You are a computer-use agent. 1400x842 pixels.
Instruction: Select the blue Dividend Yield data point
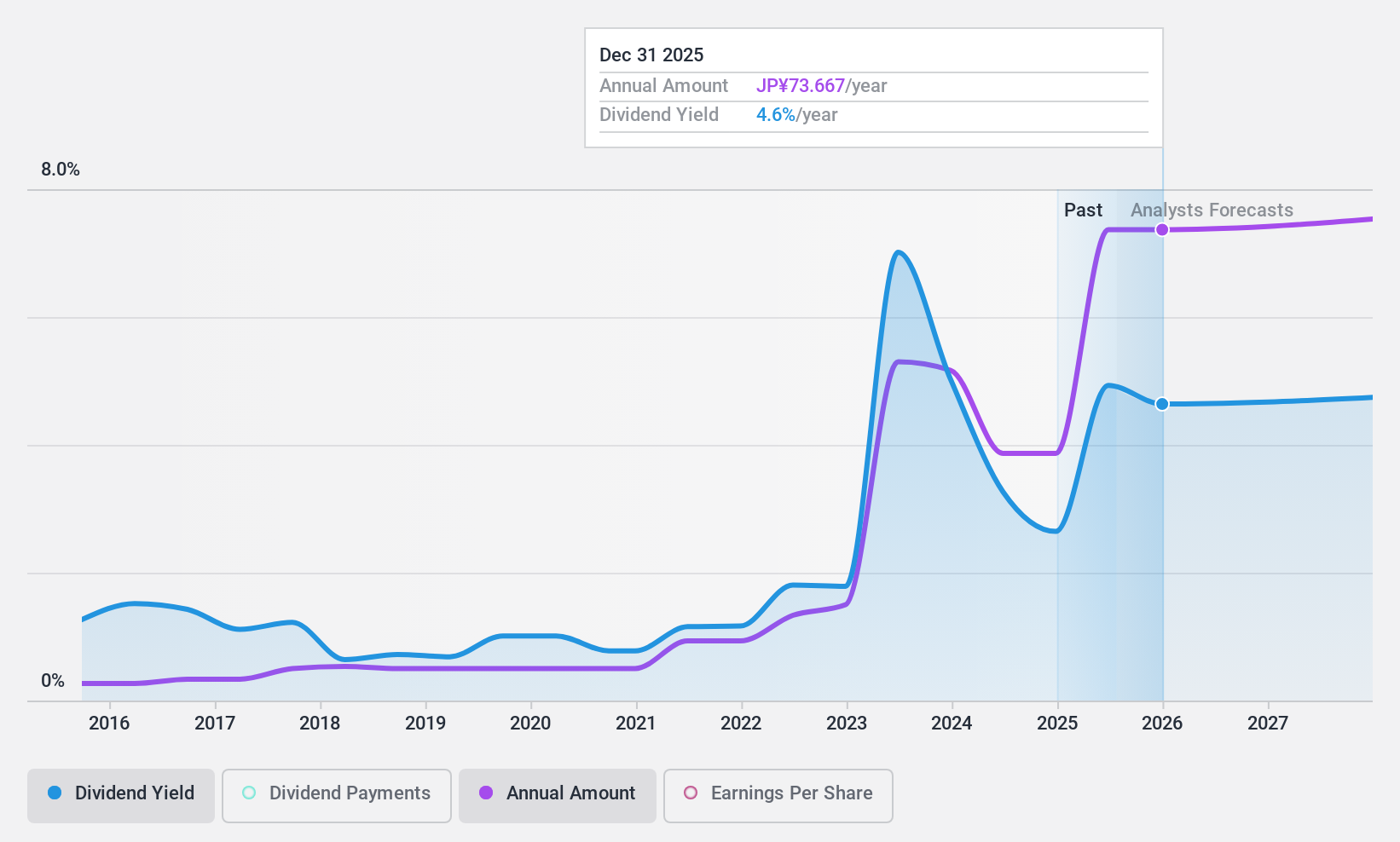[1162, 404]
